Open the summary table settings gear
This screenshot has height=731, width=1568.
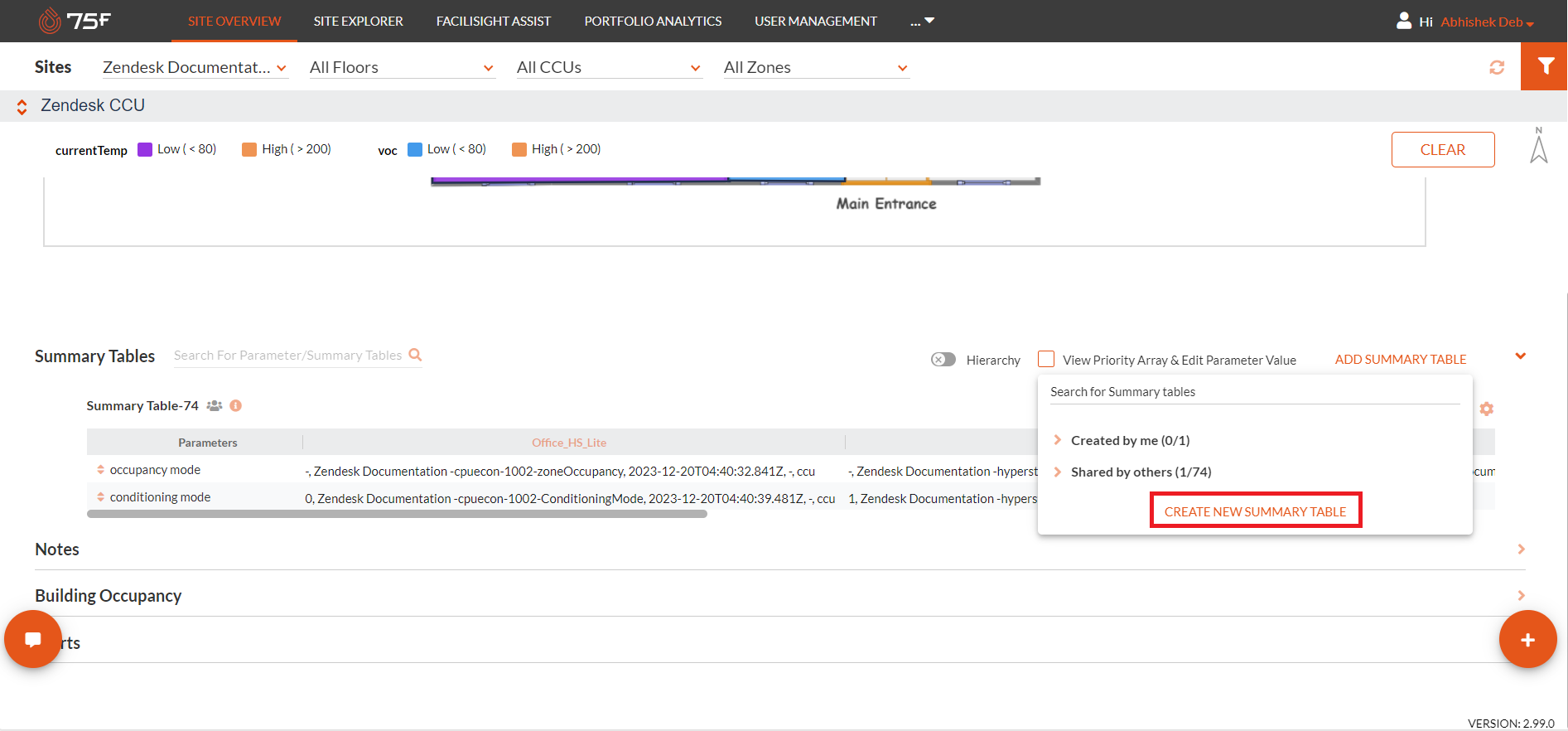click(x=1487, y=409)
